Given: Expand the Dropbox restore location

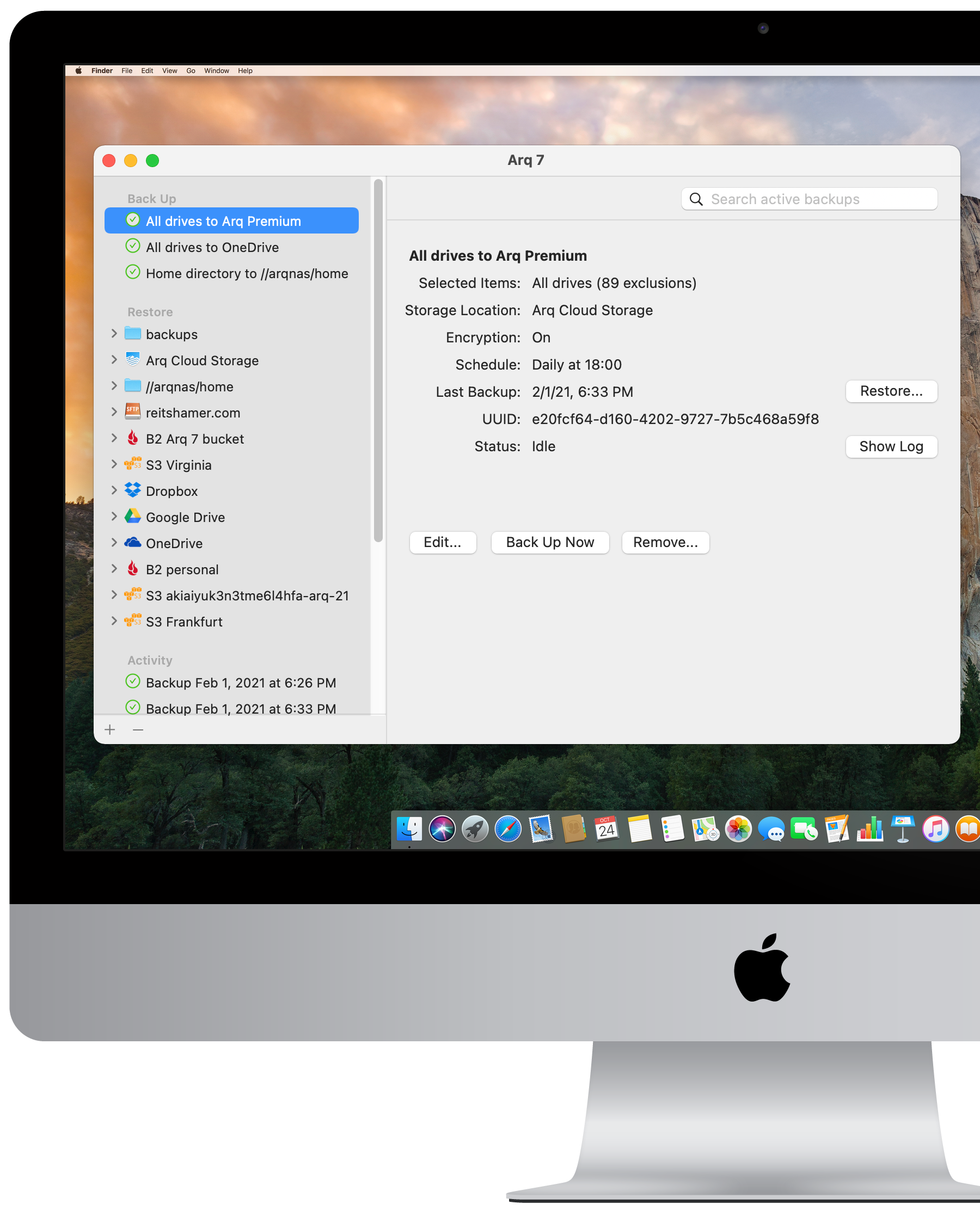Looking at the screenshot, I should coord(114,490).
